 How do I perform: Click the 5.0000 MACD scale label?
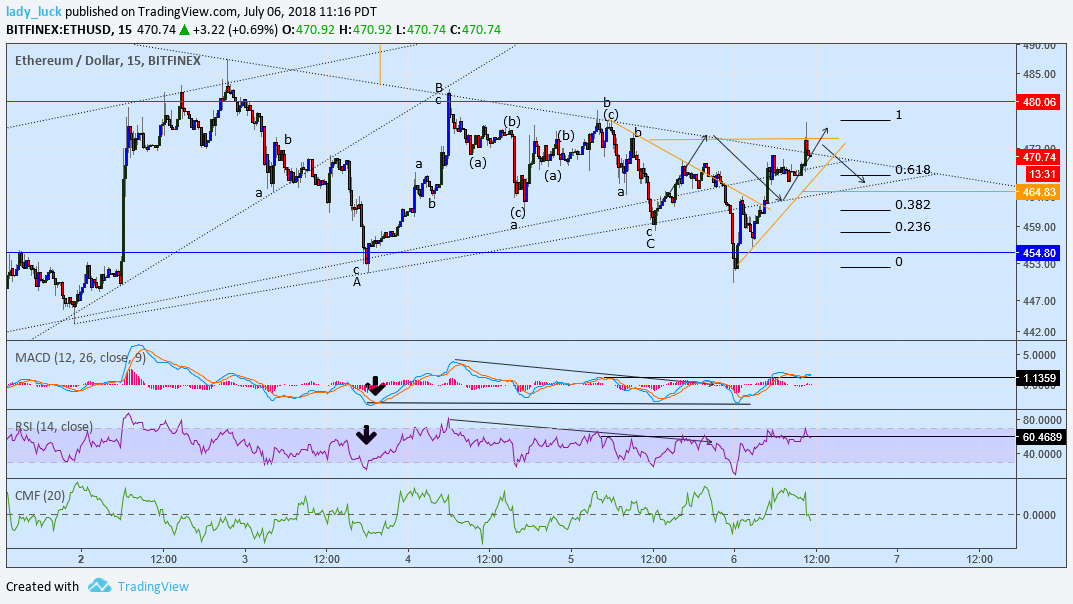pos(1039,355)
